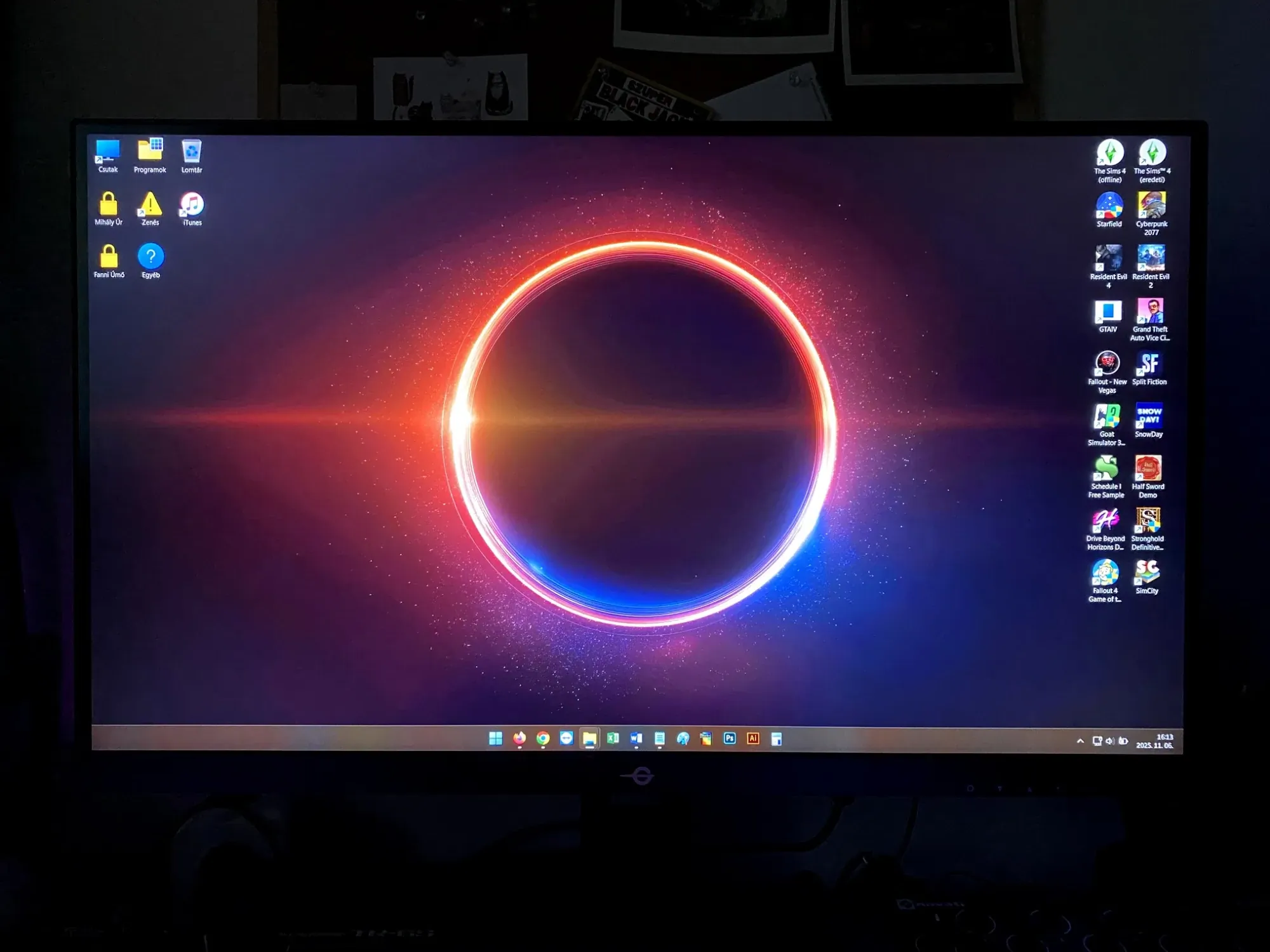
Task: Open Firefox from the taskbar
Action: tap(519, 738)
